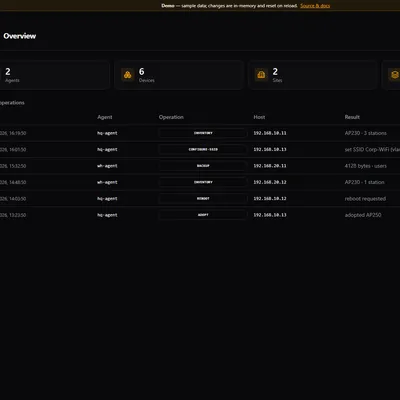
Task: Select host address 192.168.20.12
Action: pyautogui.click(x=270, y=182)
